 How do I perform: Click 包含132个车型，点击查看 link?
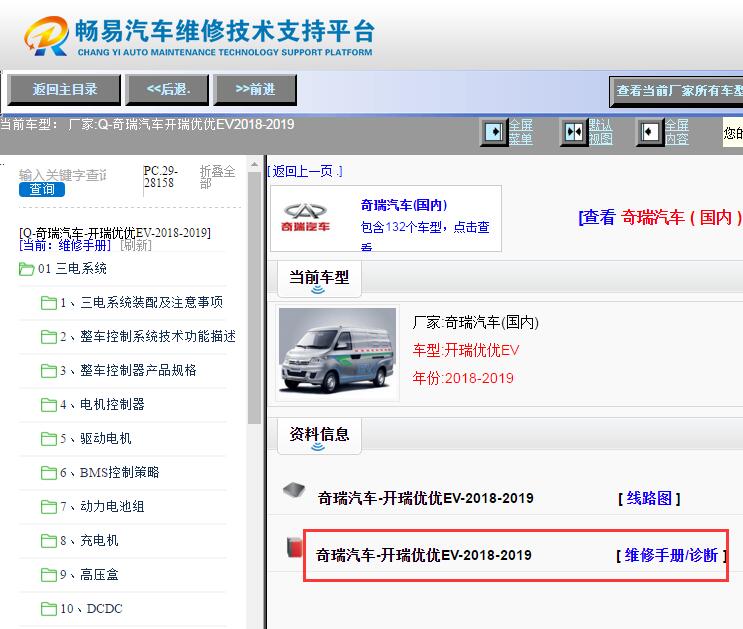click(x=425, y=235)
